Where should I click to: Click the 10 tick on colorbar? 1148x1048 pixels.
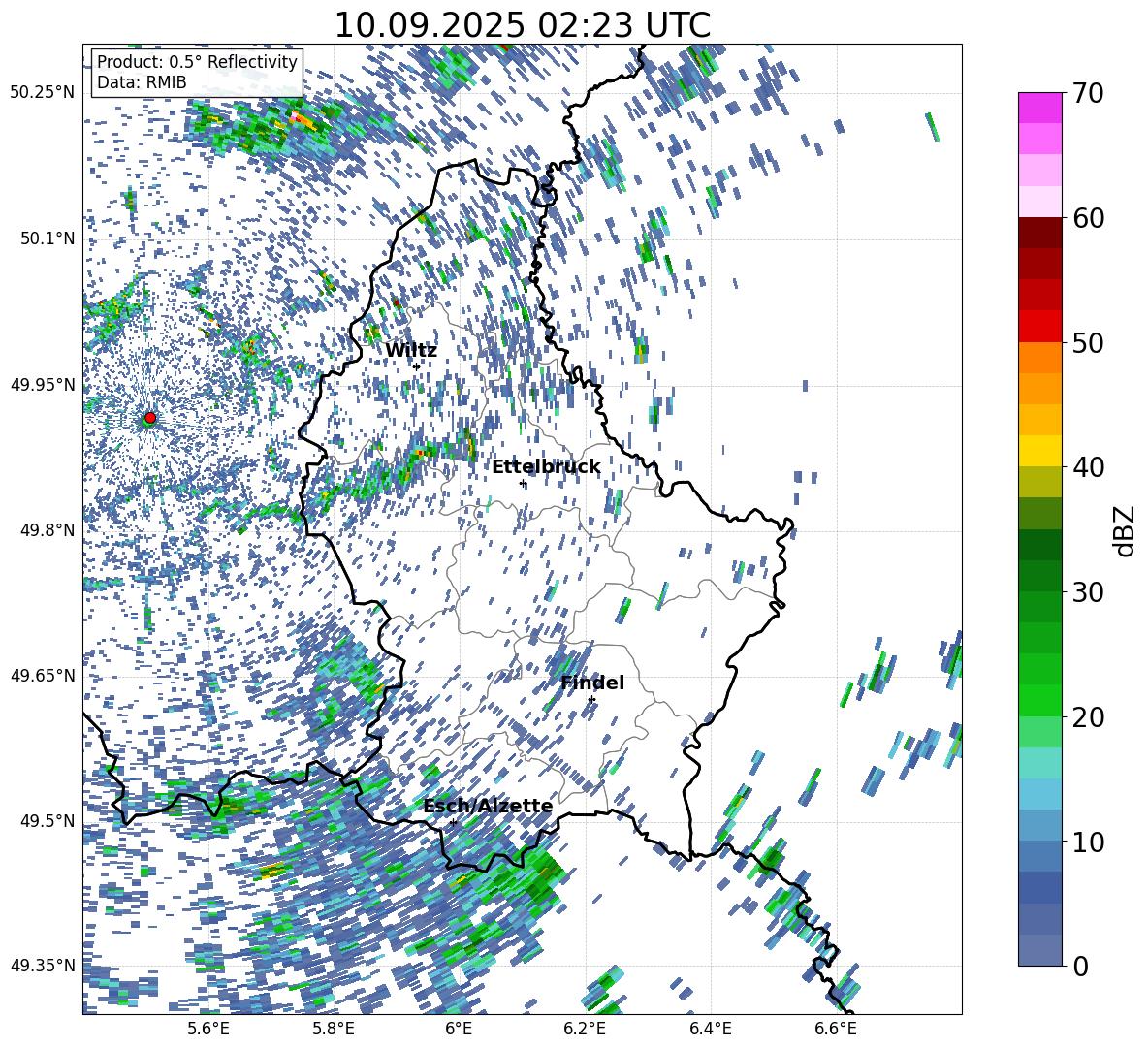pyautogui.click(x=1087, y=842)
